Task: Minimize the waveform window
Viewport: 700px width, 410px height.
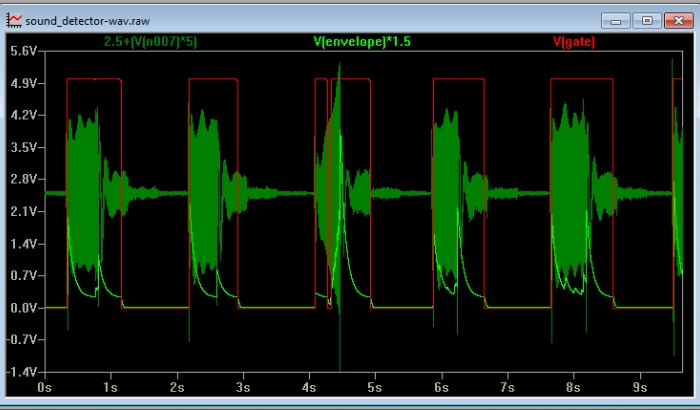Action: (616, 21)
